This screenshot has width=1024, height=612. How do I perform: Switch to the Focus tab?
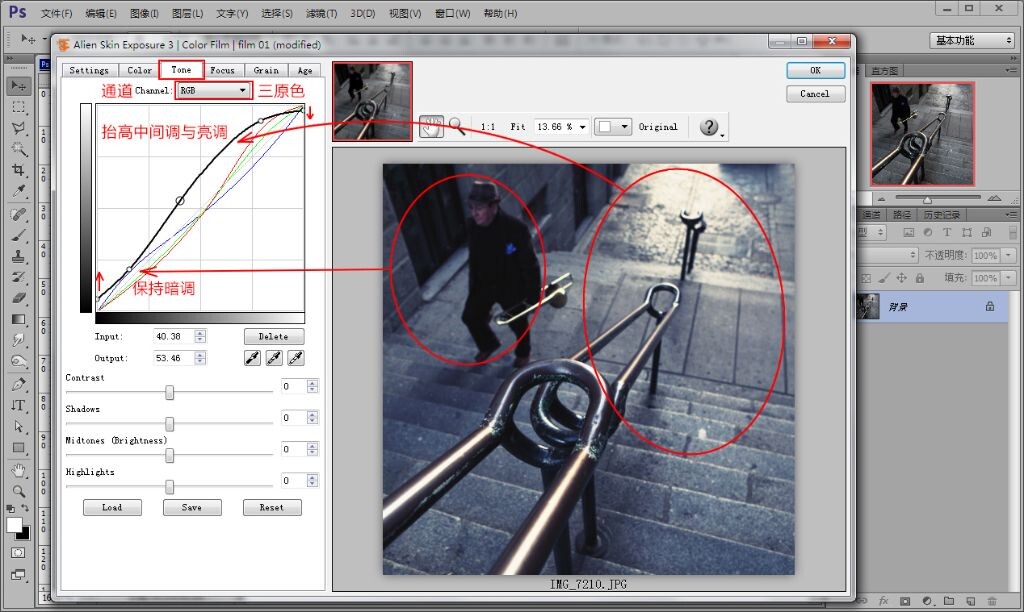tap(223, 70)
